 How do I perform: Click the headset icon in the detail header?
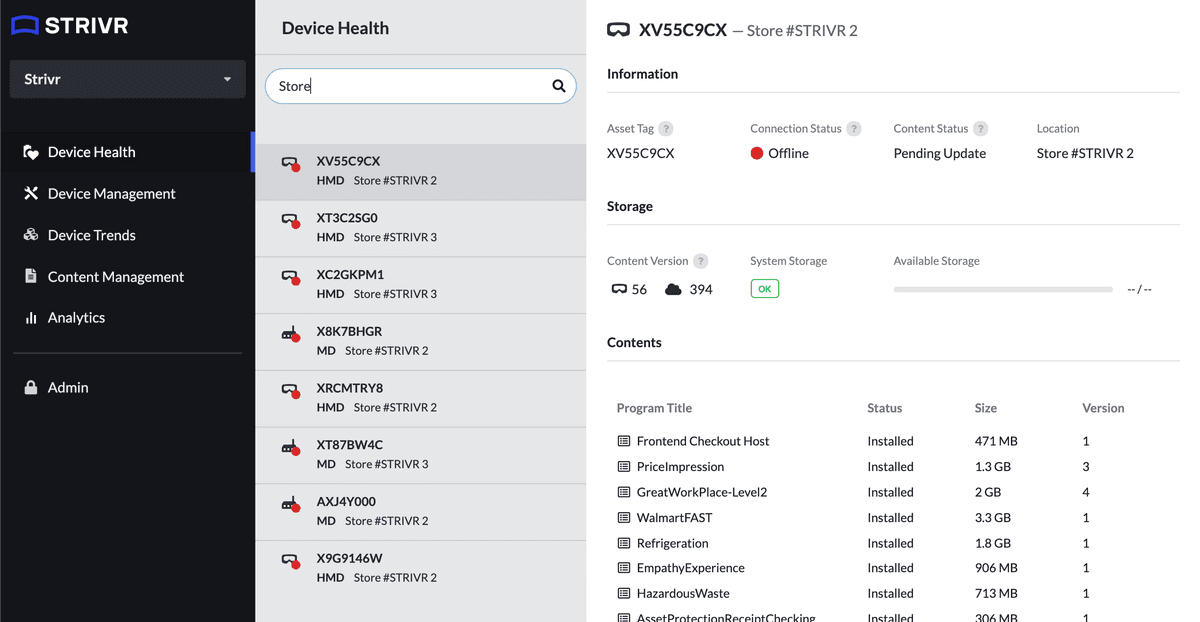coord(619,30)
